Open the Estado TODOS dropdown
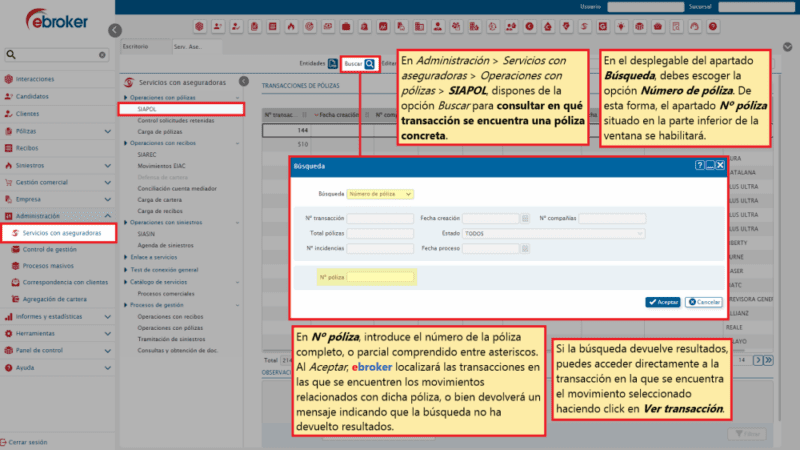The width and height of the screenshot is (800, 450). [x=554, y=234]
